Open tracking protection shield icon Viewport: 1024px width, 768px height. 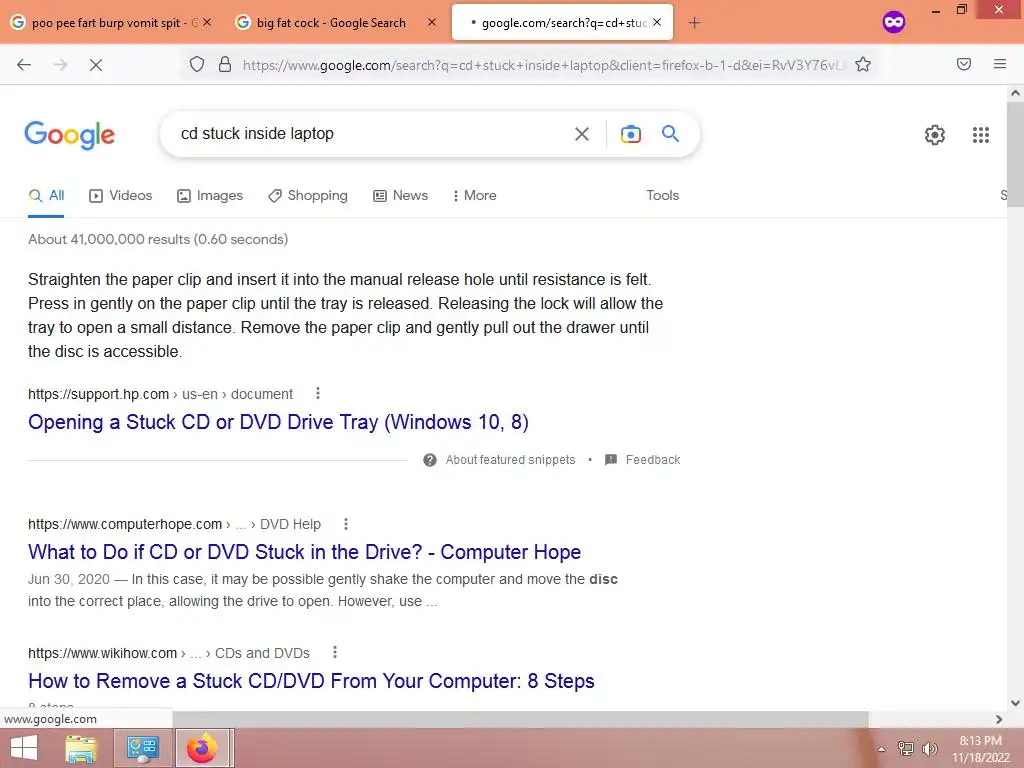(x=197, y=64)
